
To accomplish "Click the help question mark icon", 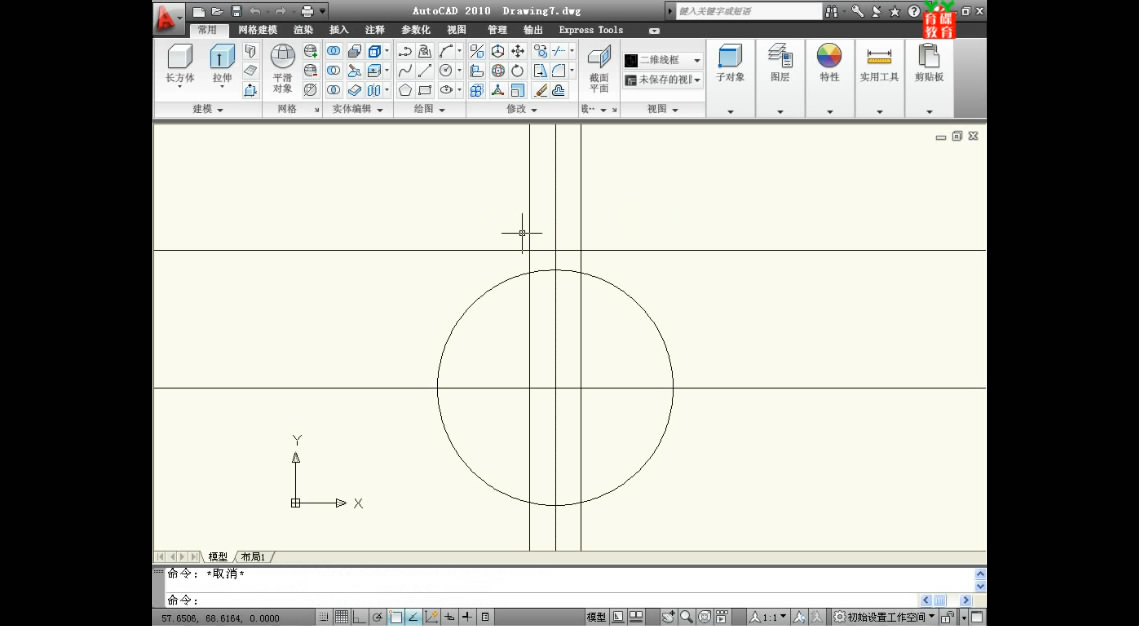I will (x=914, y=12).
